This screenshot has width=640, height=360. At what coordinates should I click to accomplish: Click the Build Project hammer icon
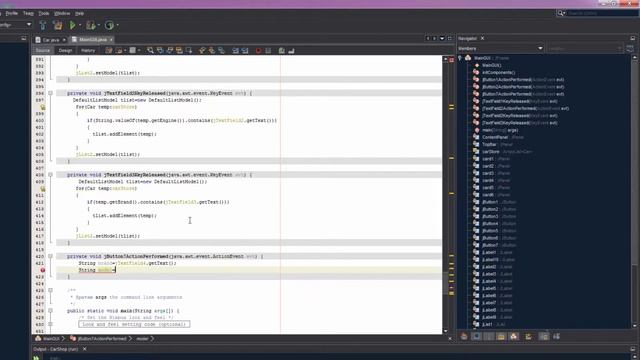[42, 25]
